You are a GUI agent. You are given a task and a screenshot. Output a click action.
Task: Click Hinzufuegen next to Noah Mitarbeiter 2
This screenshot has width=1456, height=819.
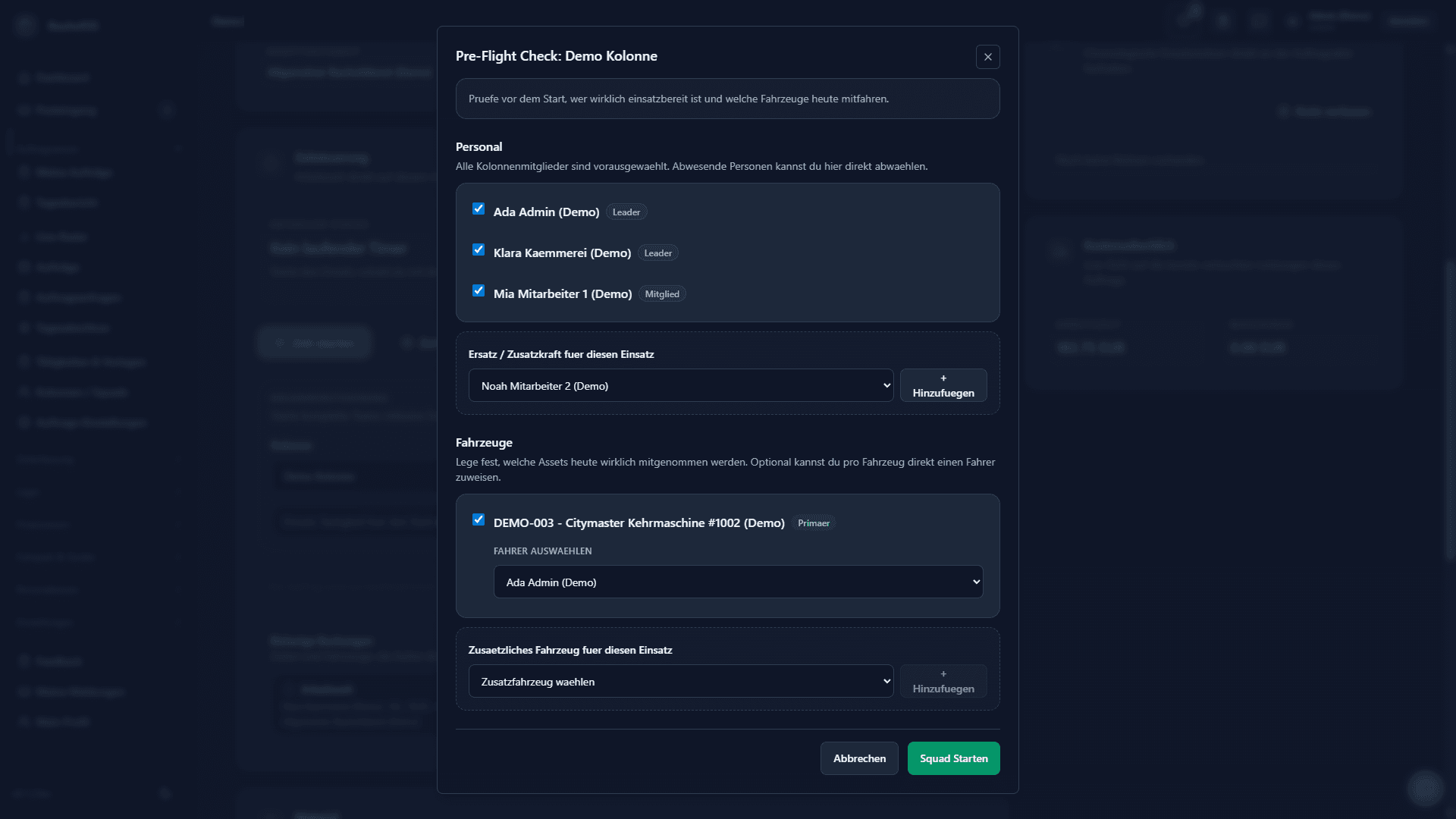pyautogui.click(x=943, y=385)
